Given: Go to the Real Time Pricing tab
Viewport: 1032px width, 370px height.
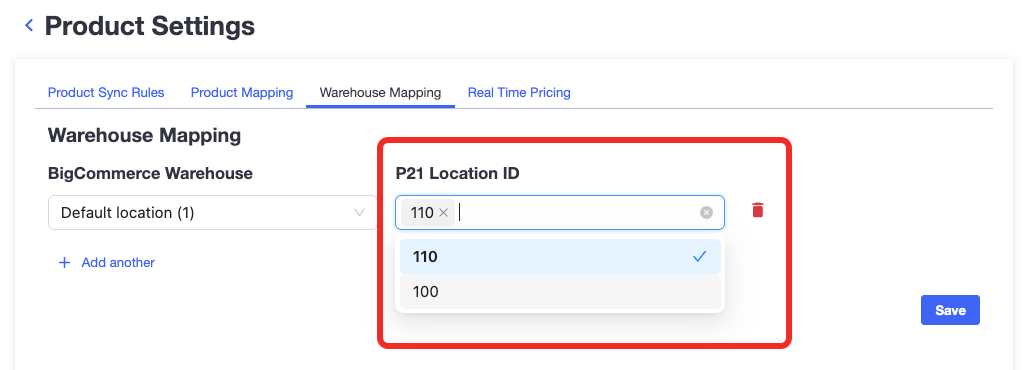Looking at the screenshot, I should click(519, 93).
